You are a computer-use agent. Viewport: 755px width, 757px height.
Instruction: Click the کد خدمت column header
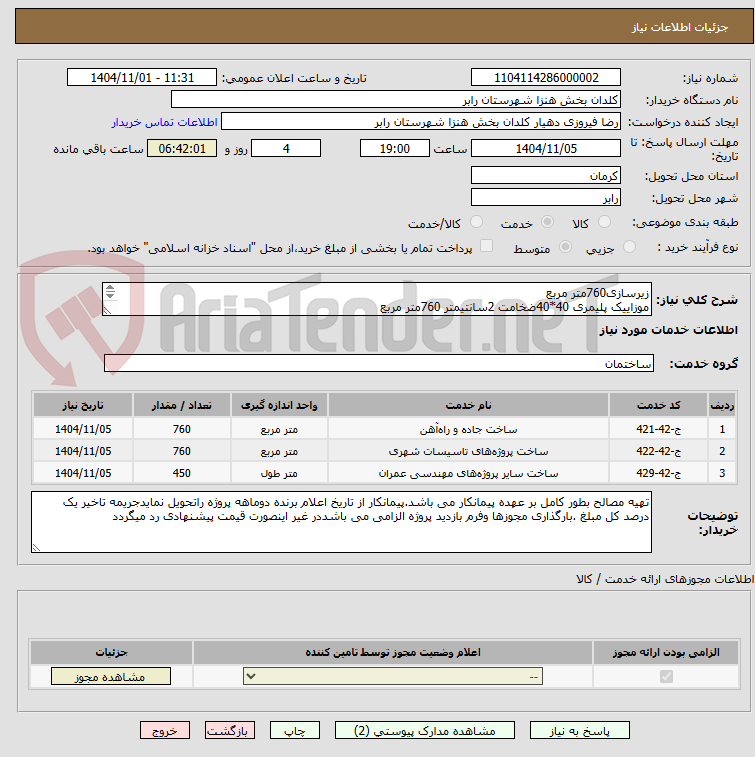658,405
